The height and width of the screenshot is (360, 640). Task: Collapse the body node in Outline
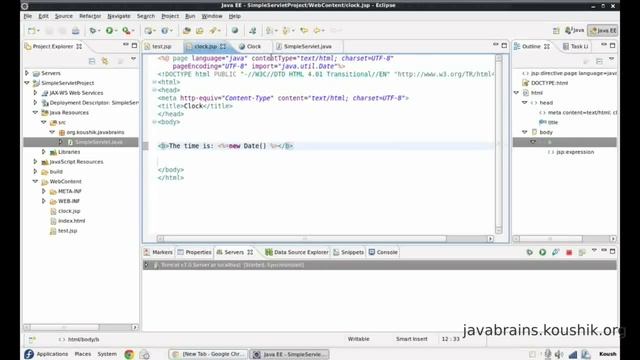coord(525,132)
